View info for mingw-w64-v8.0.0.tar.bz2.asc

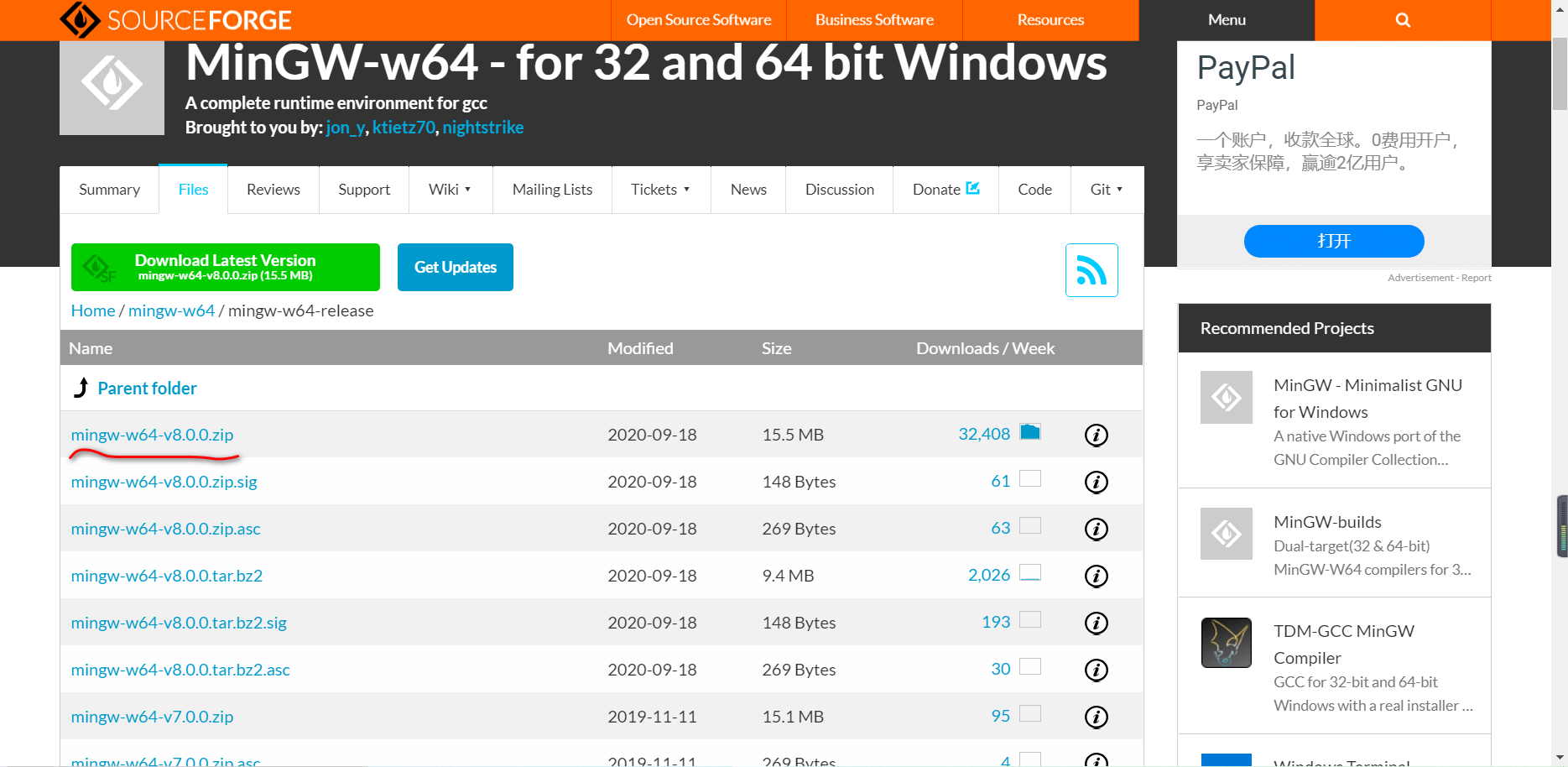point(1097,670)
